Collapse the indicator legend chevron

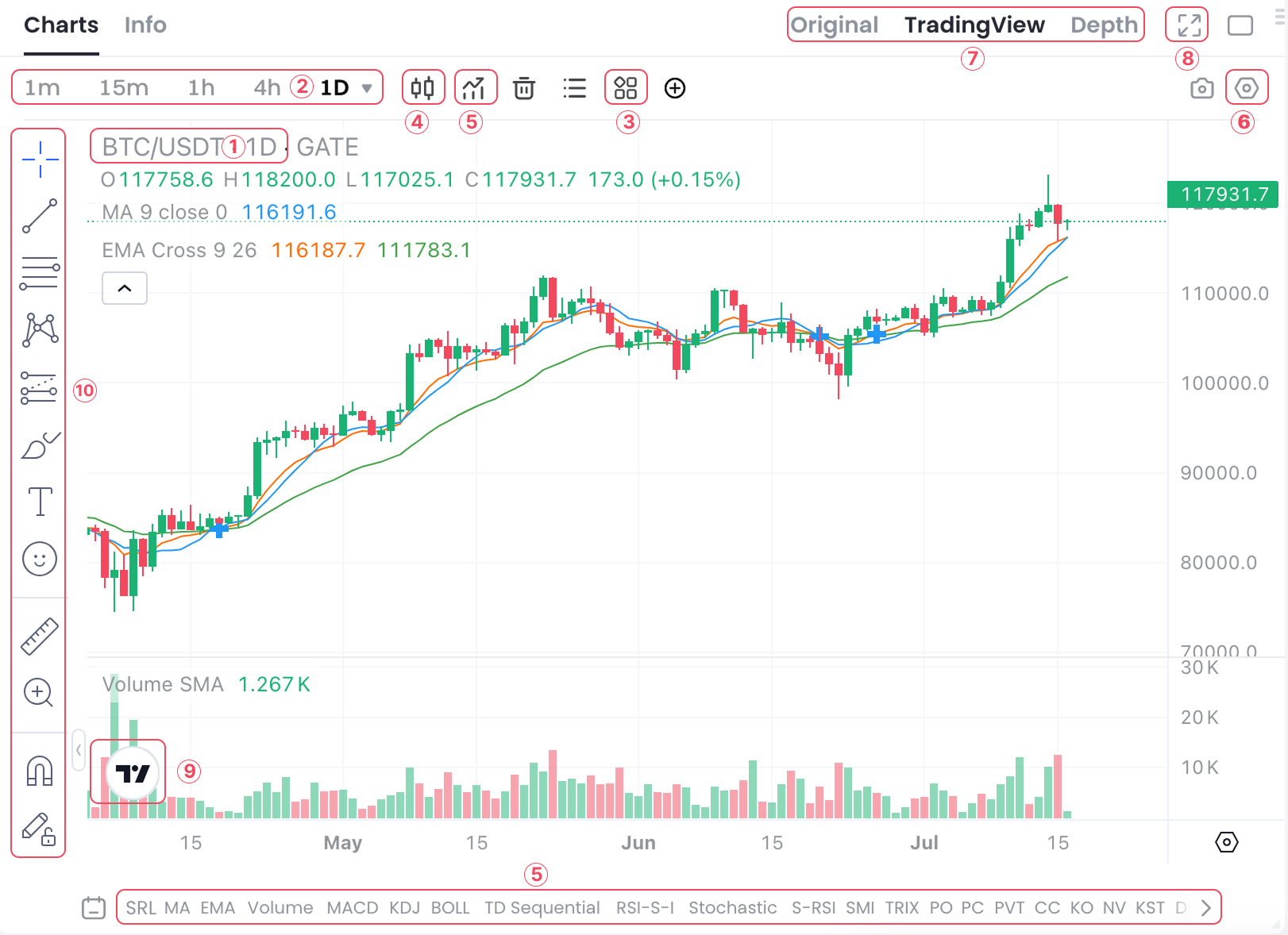point(125,288)
